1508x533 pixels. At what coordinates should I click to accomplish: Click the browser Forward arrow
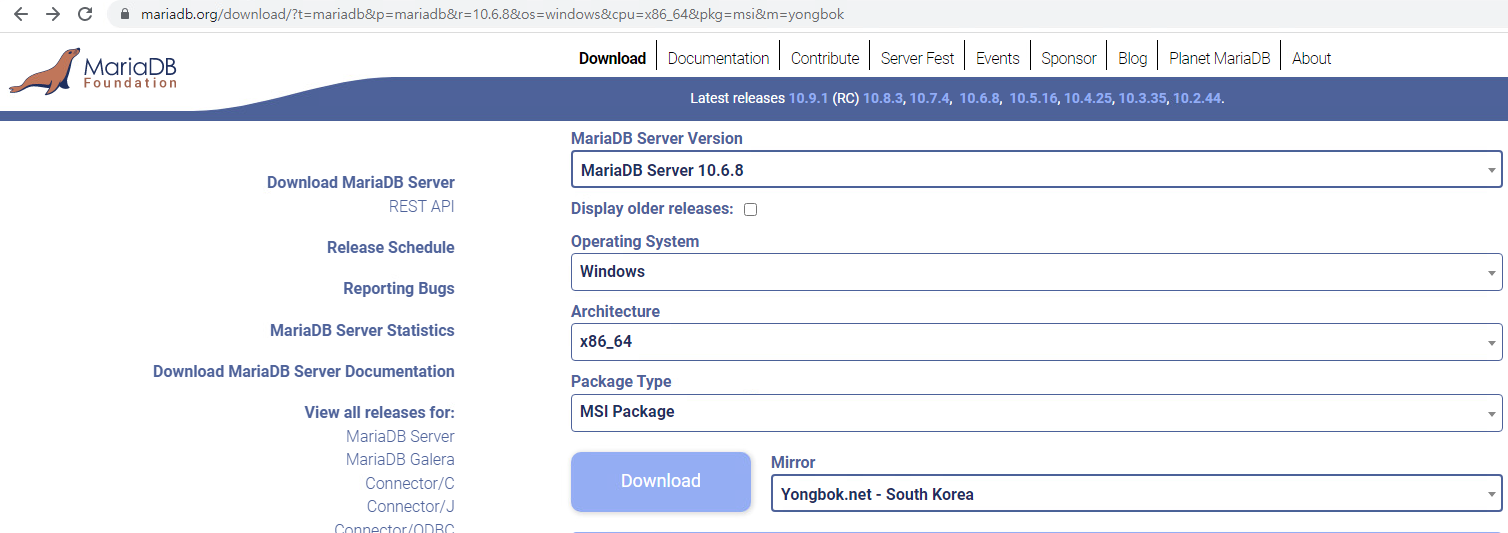coord(53,14)
